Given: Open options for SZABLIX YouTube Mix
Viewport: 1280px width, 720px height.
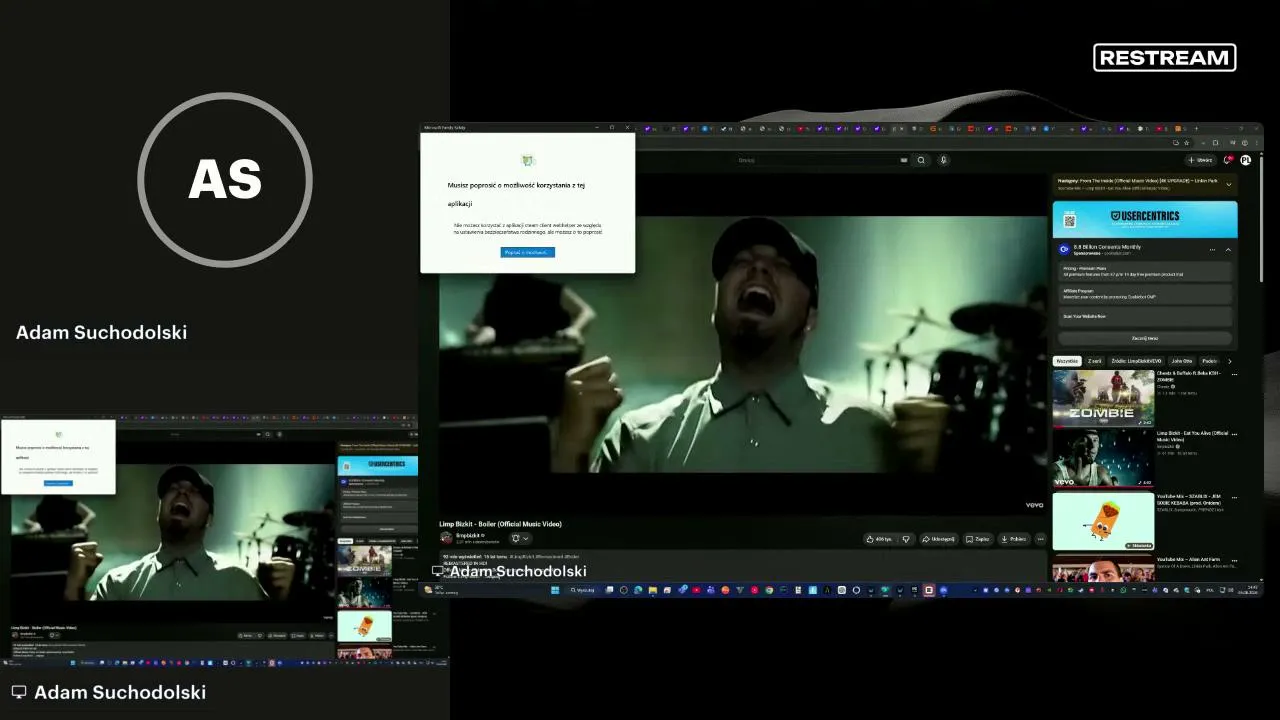Looking at the screenshot, I should point(1234,497).
